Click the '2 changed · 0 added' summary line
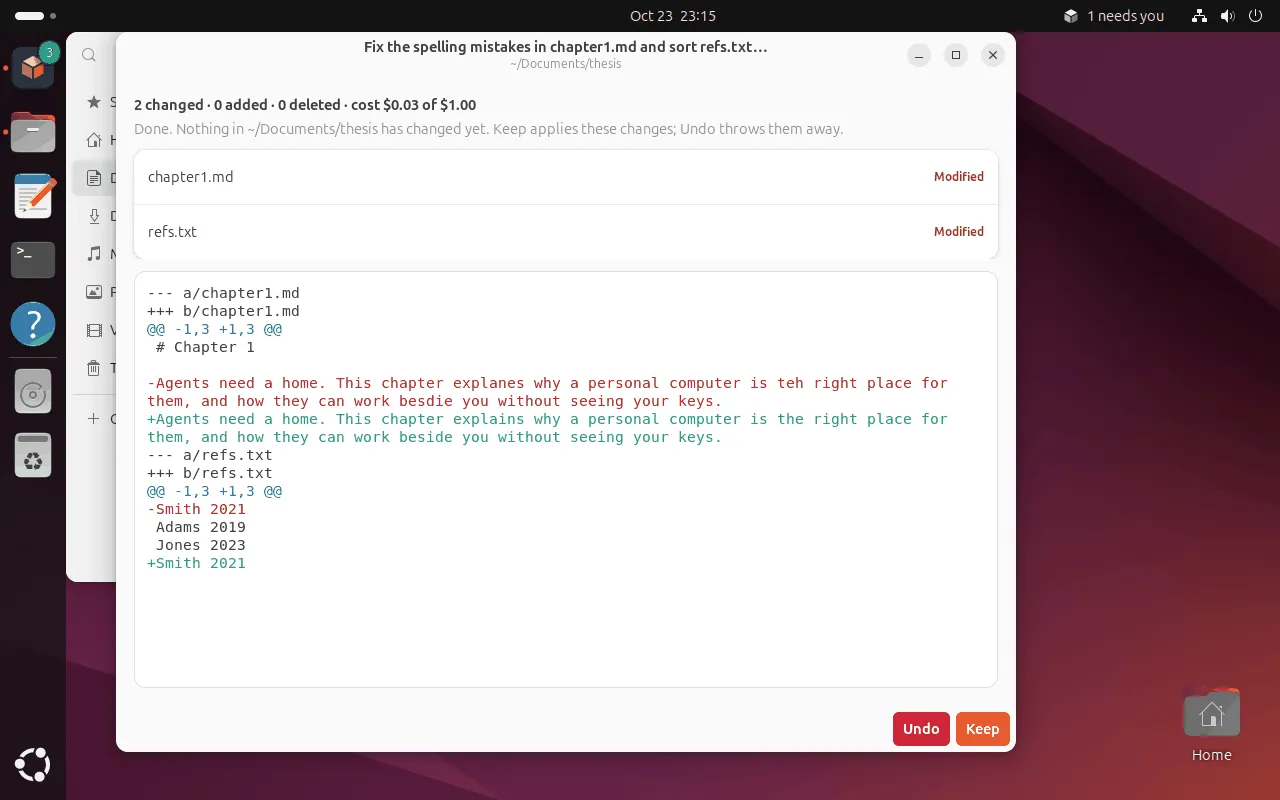 coord(305,105)
